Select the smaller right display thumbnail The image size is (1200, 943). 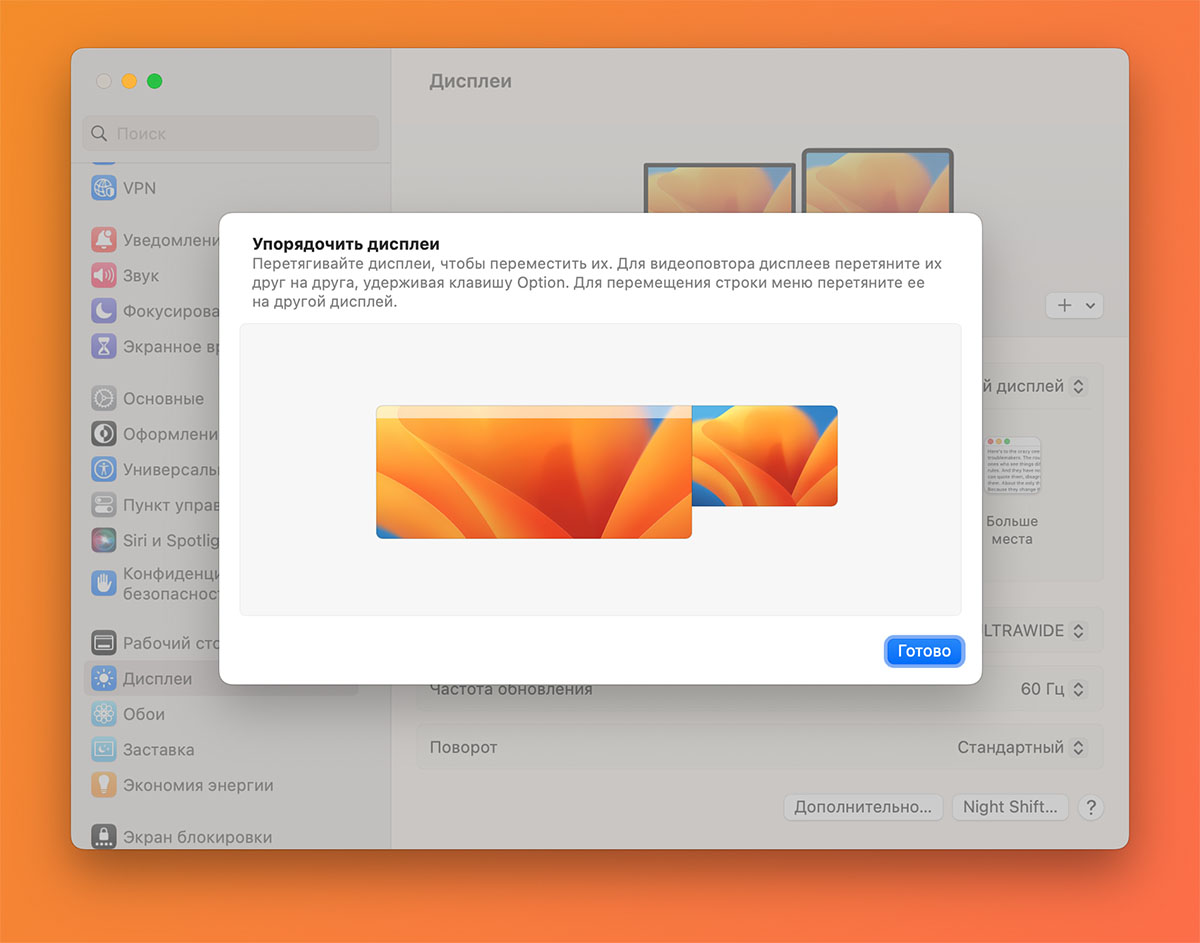pos(765,455)
